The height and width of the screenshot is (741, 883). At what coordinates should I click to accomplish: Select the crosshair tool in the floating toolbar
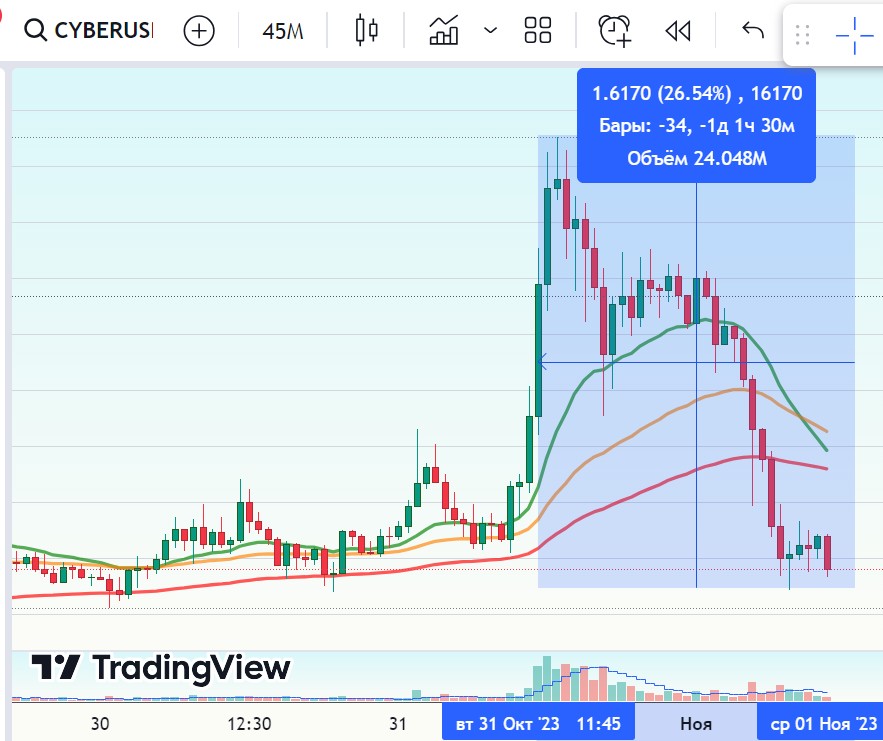pyautogui.click(x=854, y=36)
